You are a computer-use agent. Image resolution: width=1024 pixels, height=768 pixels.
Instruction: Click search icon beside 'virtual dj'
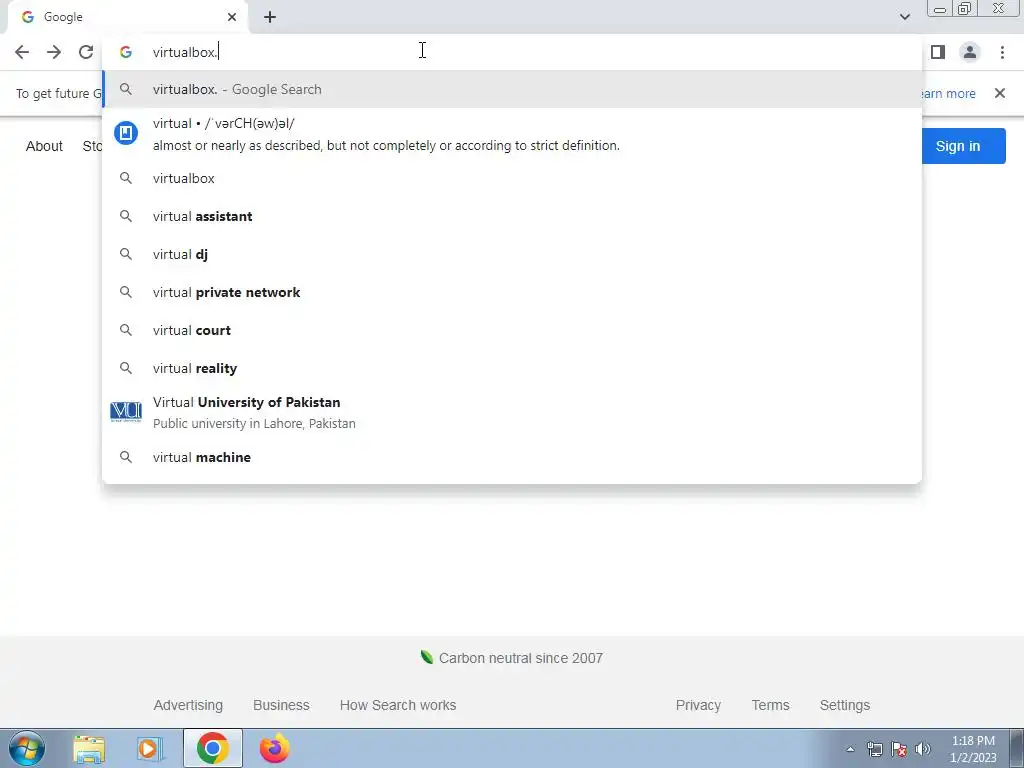click(x=126, y=254)
